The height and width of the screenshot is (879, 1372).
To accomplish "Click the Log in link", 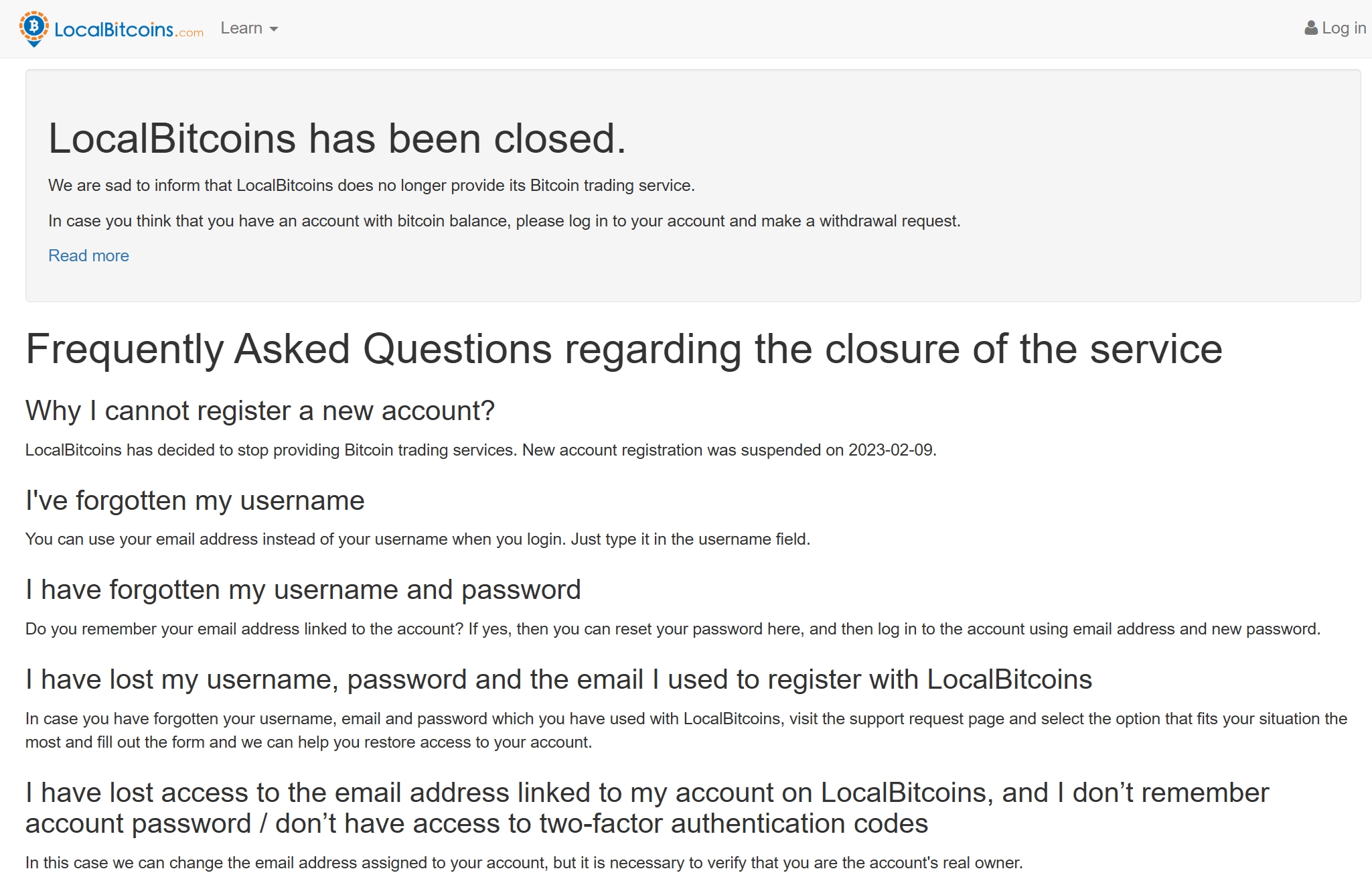I will point(1341,27).
